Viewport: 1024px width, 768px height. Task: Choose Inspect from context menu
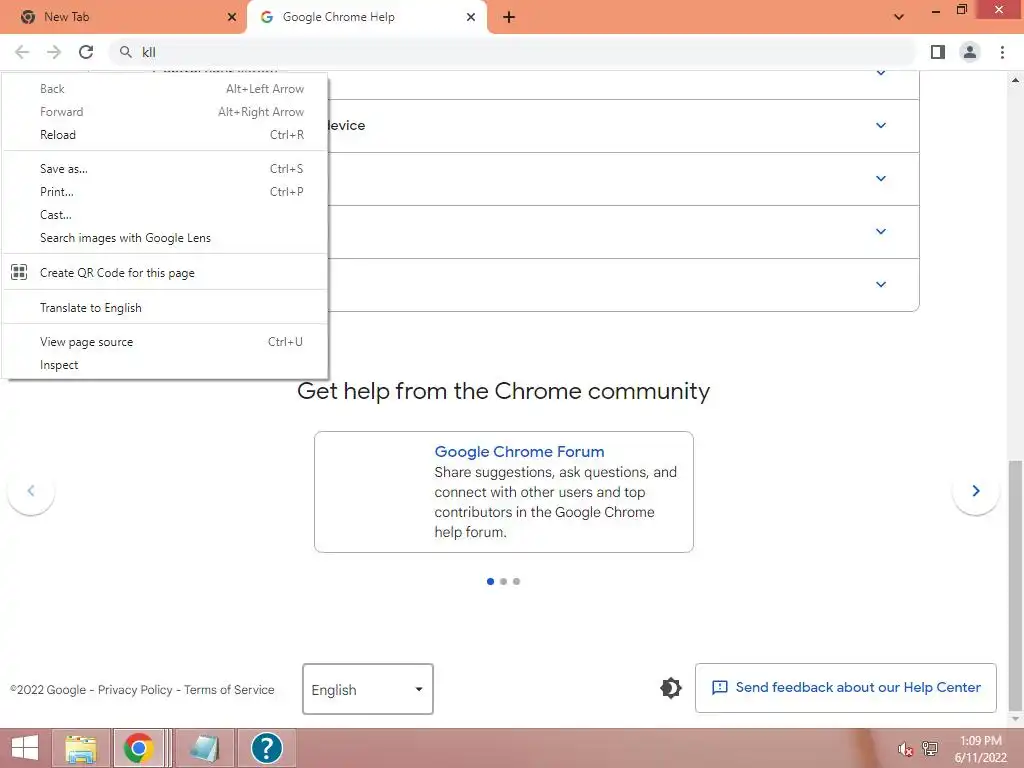pos(165,364)
